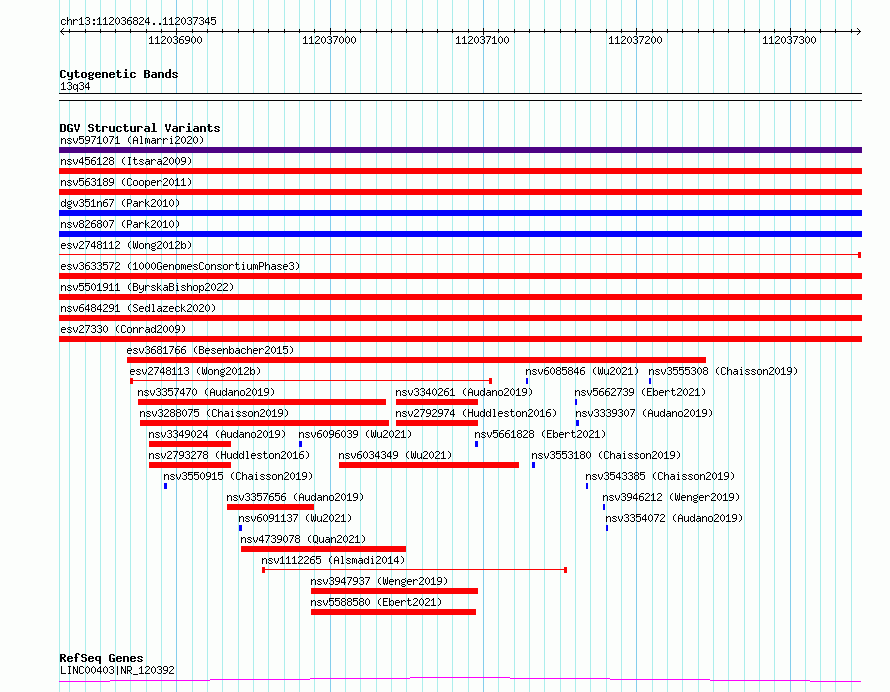The image size is (890, 692).
Task: Select the purple nsv5971071 variant bar
Action: [460, 150]
